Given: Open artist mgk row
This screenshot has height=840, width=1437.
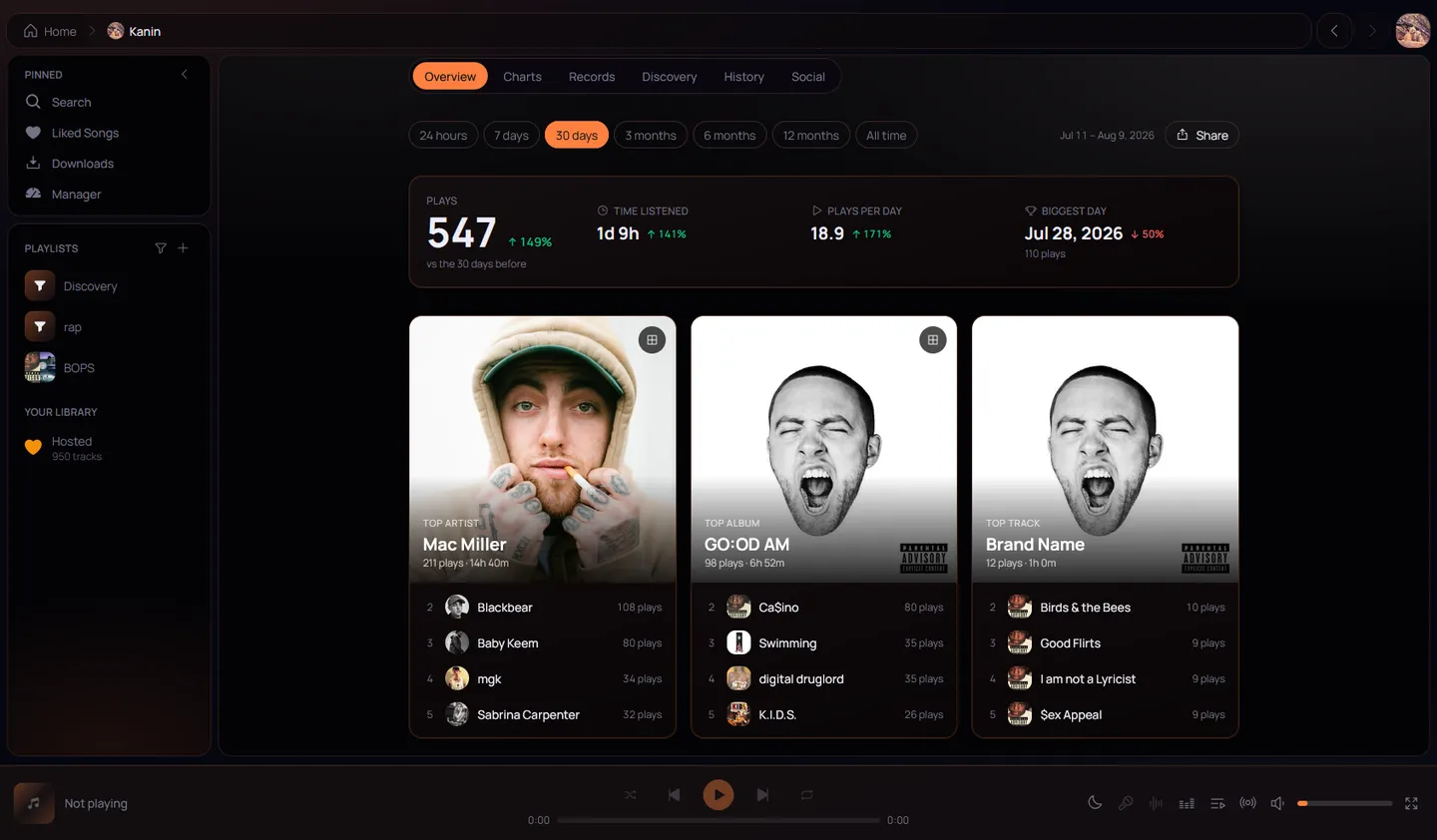Looking at the screenshot, I should [x=543, y=679].
